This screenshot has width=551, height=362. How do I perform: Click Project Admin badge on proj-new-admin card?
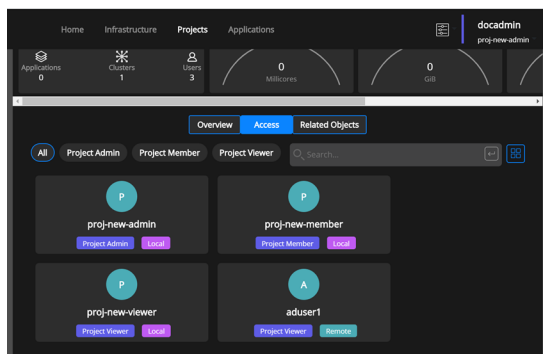105,243
